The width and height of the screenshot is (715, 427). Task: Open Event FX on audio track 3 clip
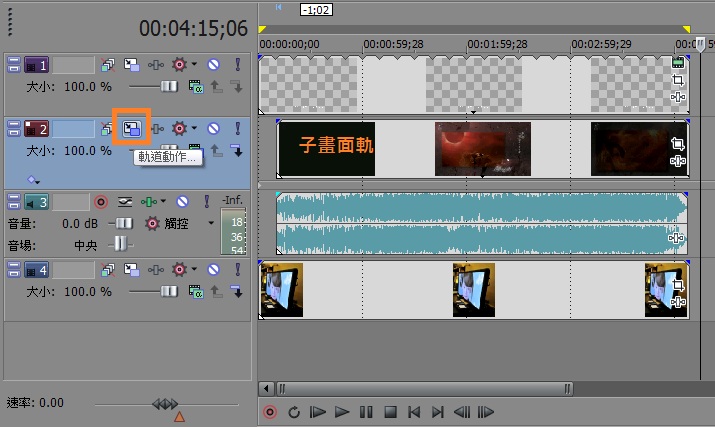[676, 238]
